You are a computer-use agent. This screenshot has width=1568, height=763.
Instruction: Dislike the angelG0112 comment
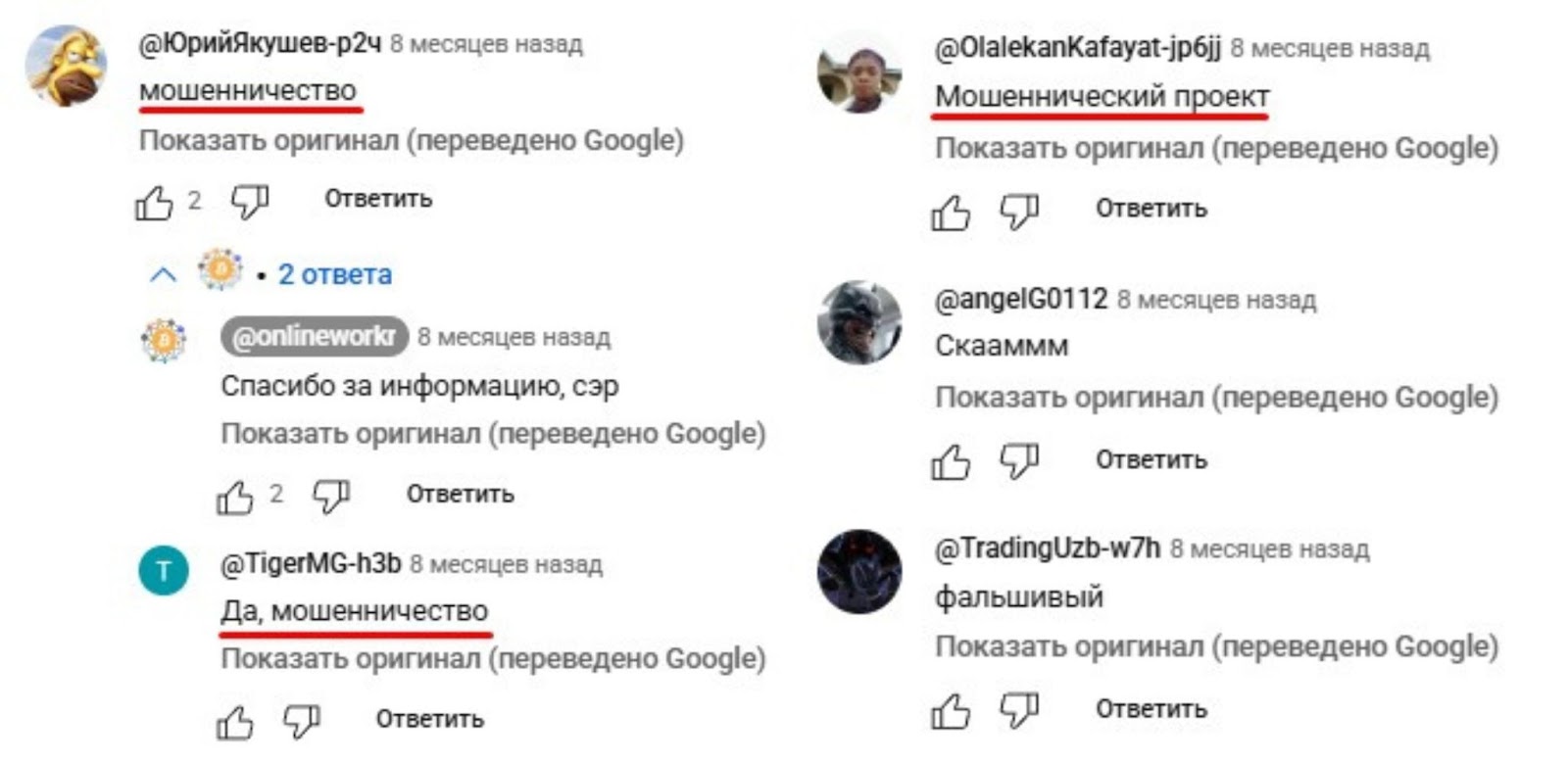(x=1019, y=462)
